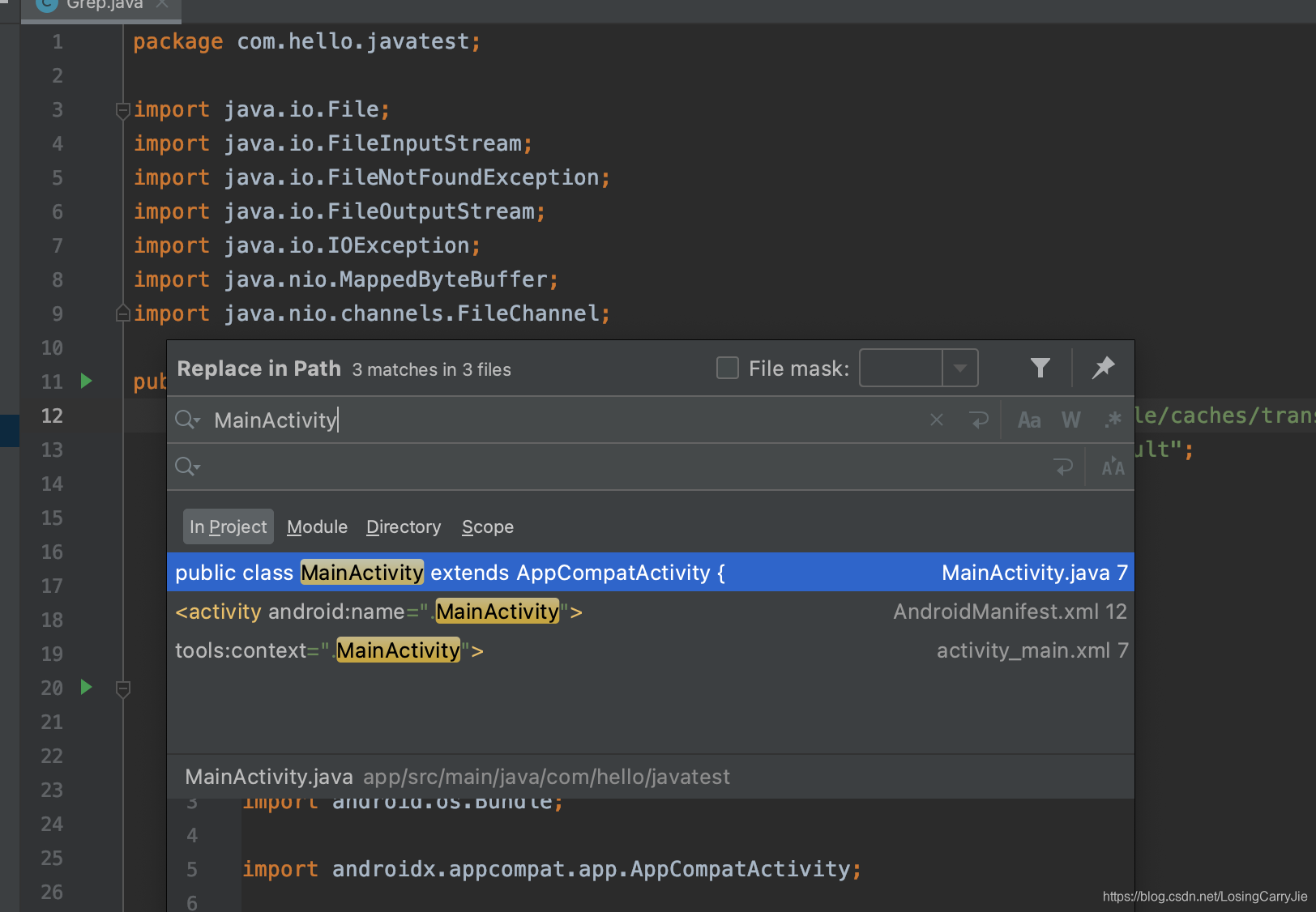Toggle Regex option in search field
The height and width of the screenshot is (912, 1316).
click(x=1113, y=420)
